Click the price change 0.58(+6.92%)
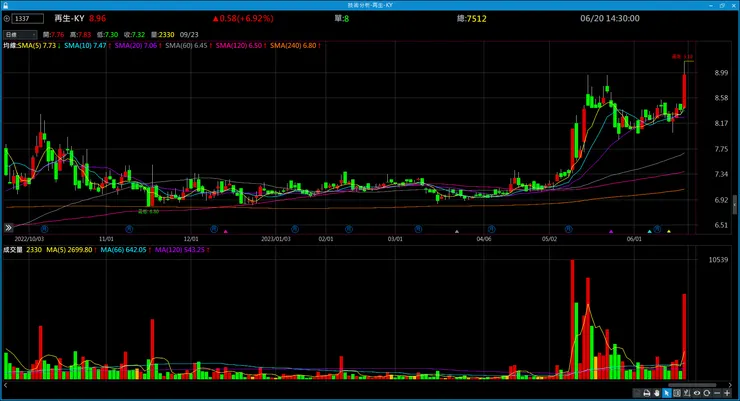Image resolution: width=740 pixels, height=401 pixels. tap(243, 19)
